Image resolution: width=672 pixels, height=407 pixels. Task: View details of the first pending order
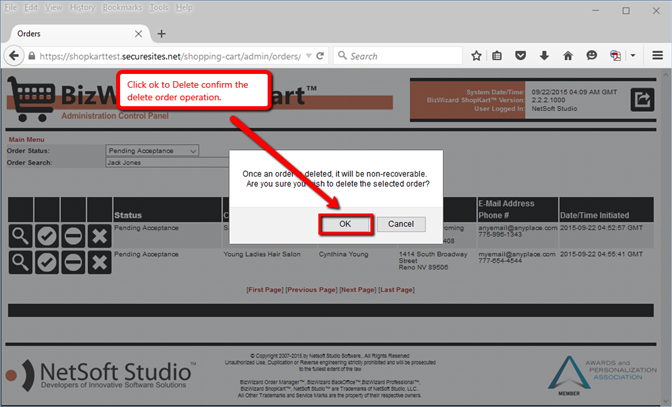pos(20,236)
